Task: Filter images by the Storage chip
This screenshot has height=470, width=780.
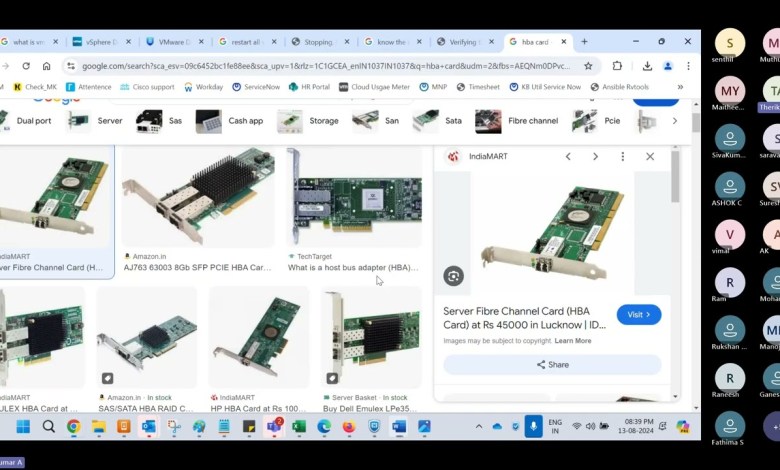Action: point(308,121)
